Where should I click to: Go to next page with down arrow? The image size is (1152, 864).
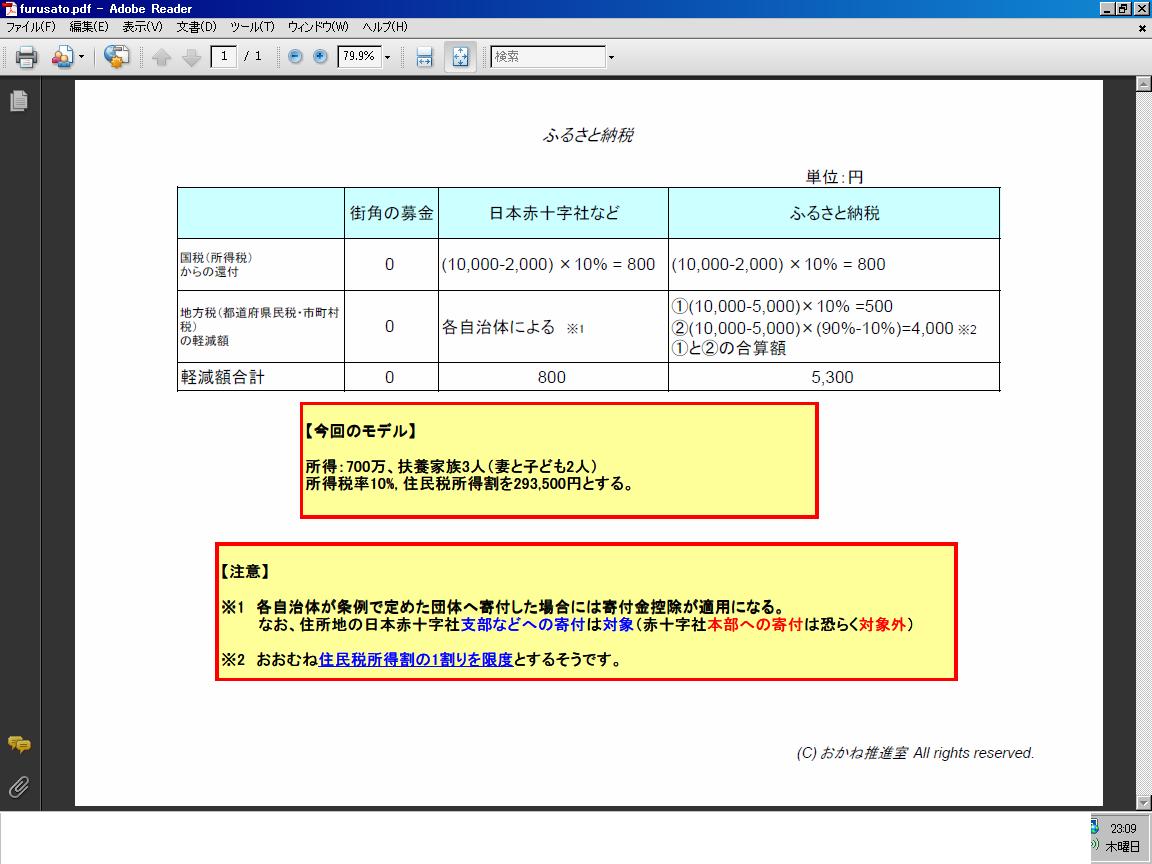[191, 57]
